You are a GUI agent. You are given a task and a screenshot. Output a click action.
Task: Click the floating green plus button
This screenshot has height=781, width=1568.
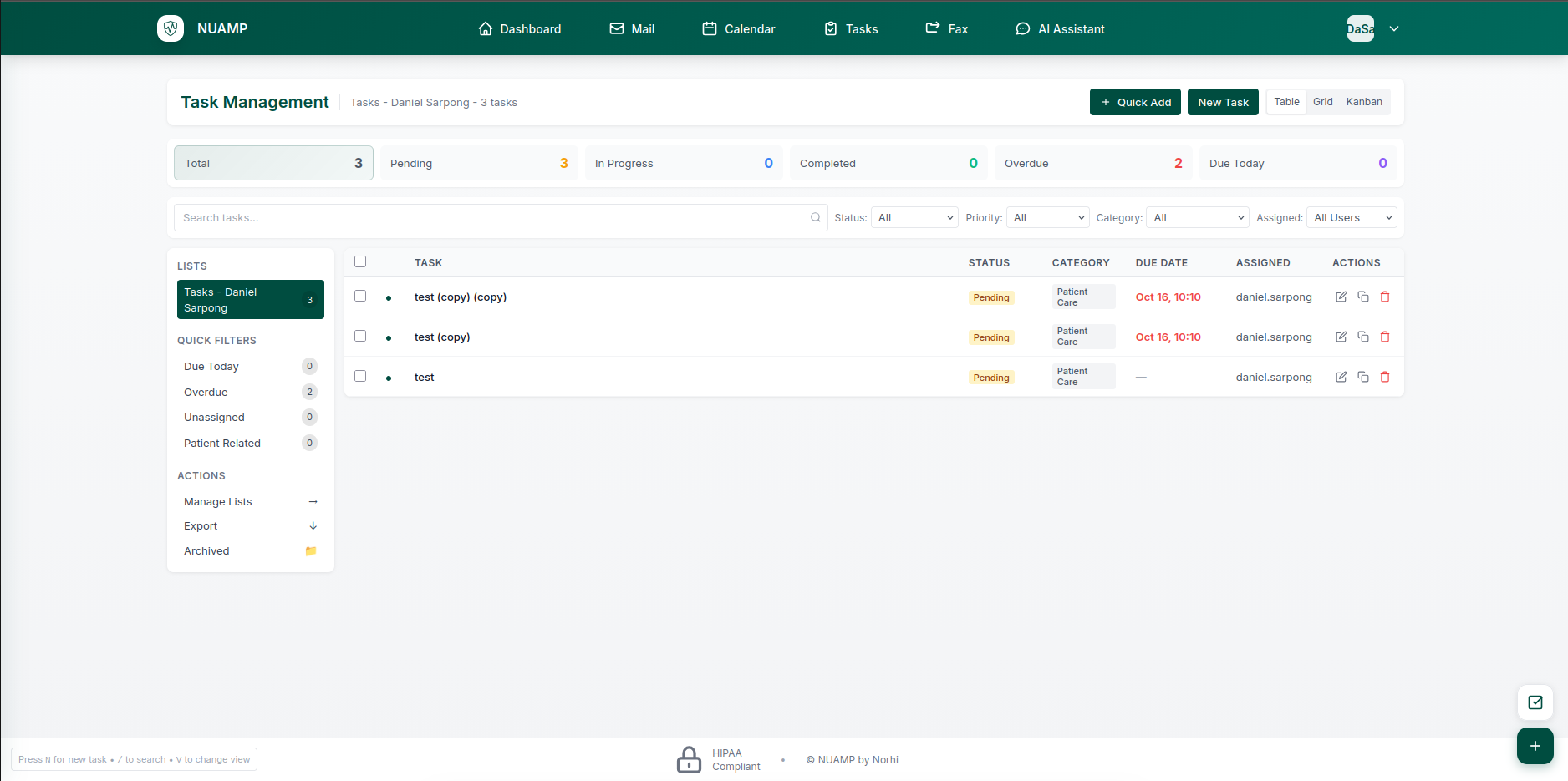1535,746
